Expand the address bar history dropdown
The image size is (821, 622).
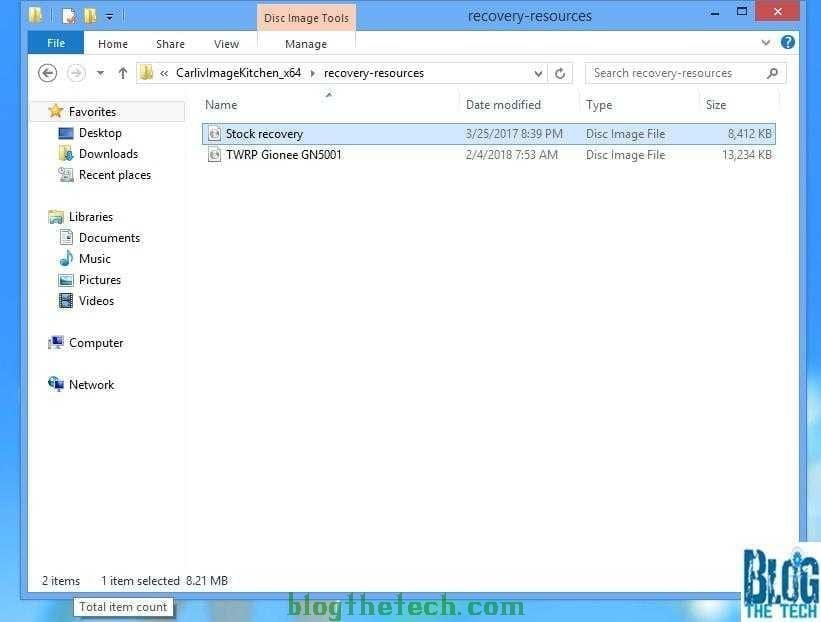click(x=538, y=73)
